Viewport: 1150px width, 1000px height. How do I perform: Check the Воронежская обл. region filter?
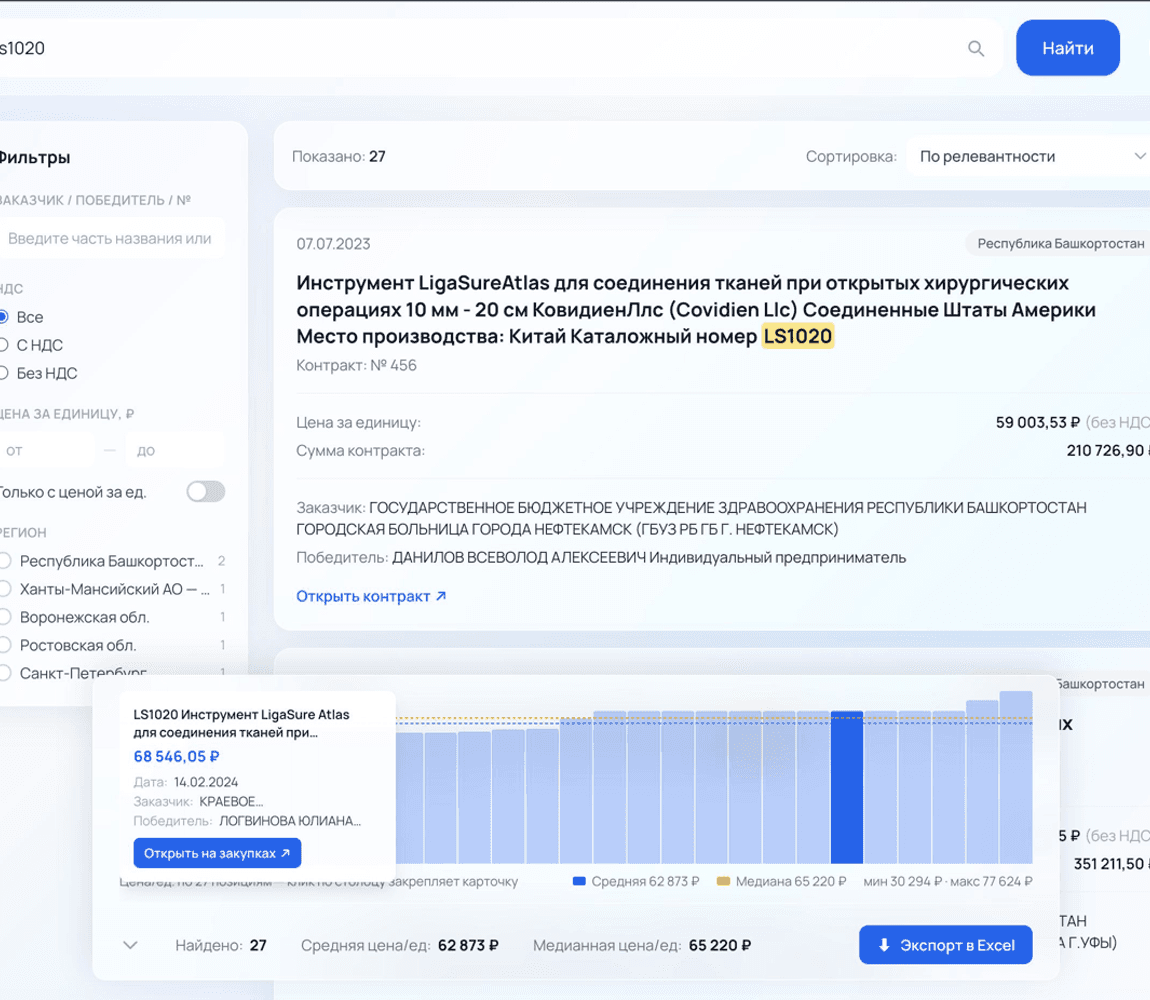pyautogui.click(x=5, y=617)
